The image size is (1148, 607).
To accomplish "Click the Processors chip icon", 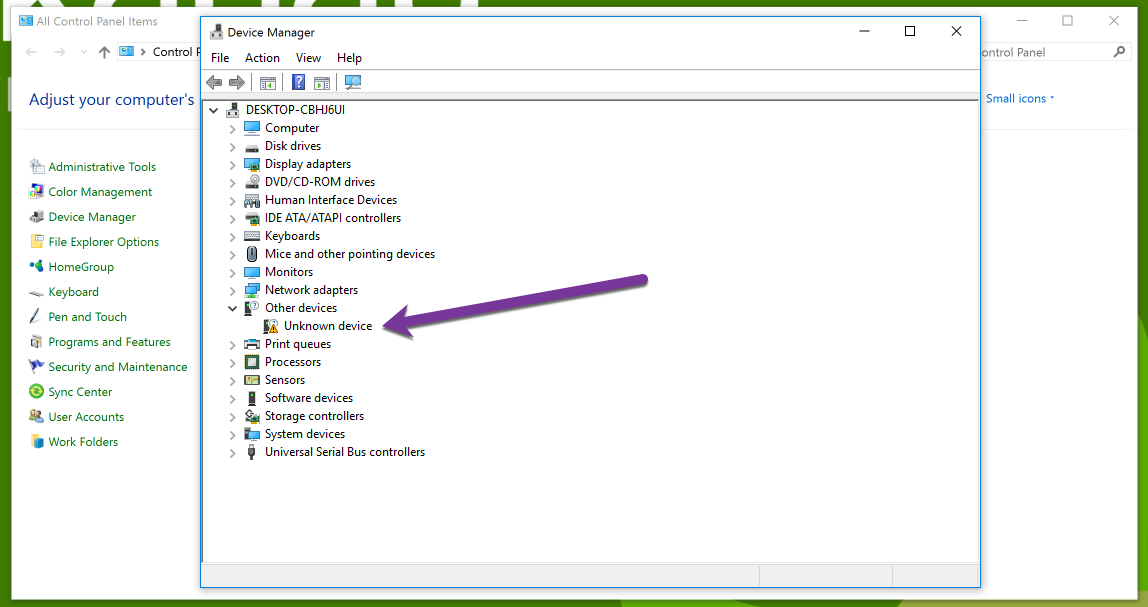I will [252, 362].
